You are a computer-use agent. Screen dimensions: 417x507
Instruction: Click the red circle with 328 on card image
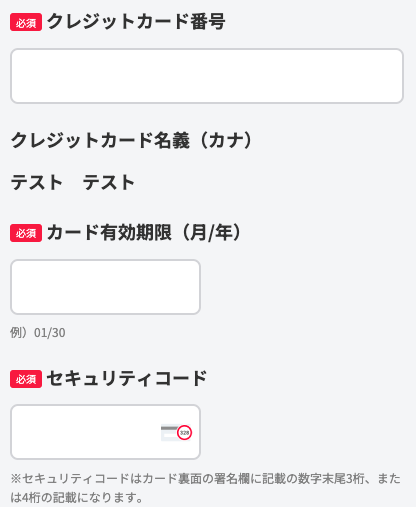click(x=184, y=433)
